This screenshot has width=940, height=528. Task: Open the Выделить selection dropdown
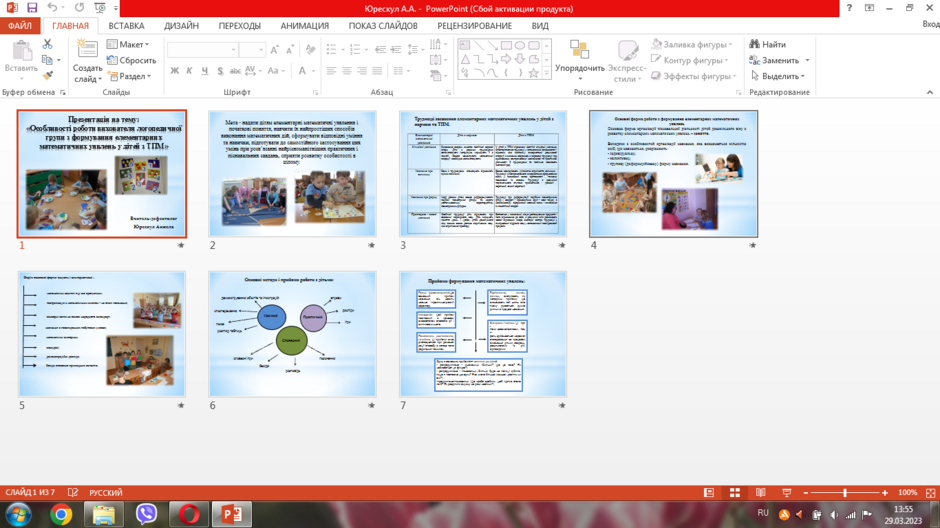click(777, 76)
